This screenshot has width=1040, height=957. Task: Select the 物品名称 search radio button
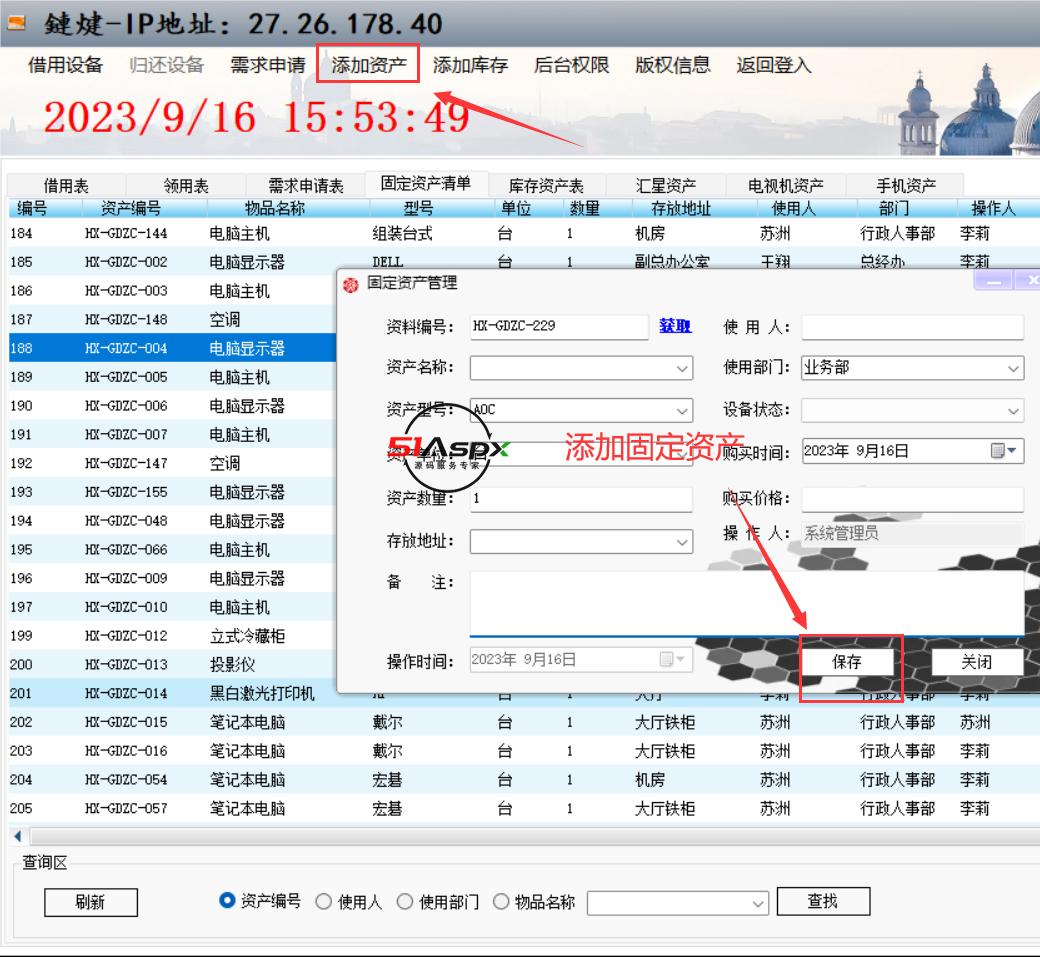pyautogui.click(x=501, y=900)
